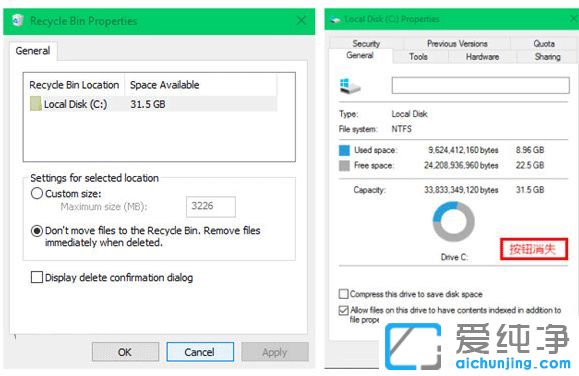Screen dimensions: 579x376
Task: Enable Display delete confirmation dialog checkbox
Action: pos(37,277)
